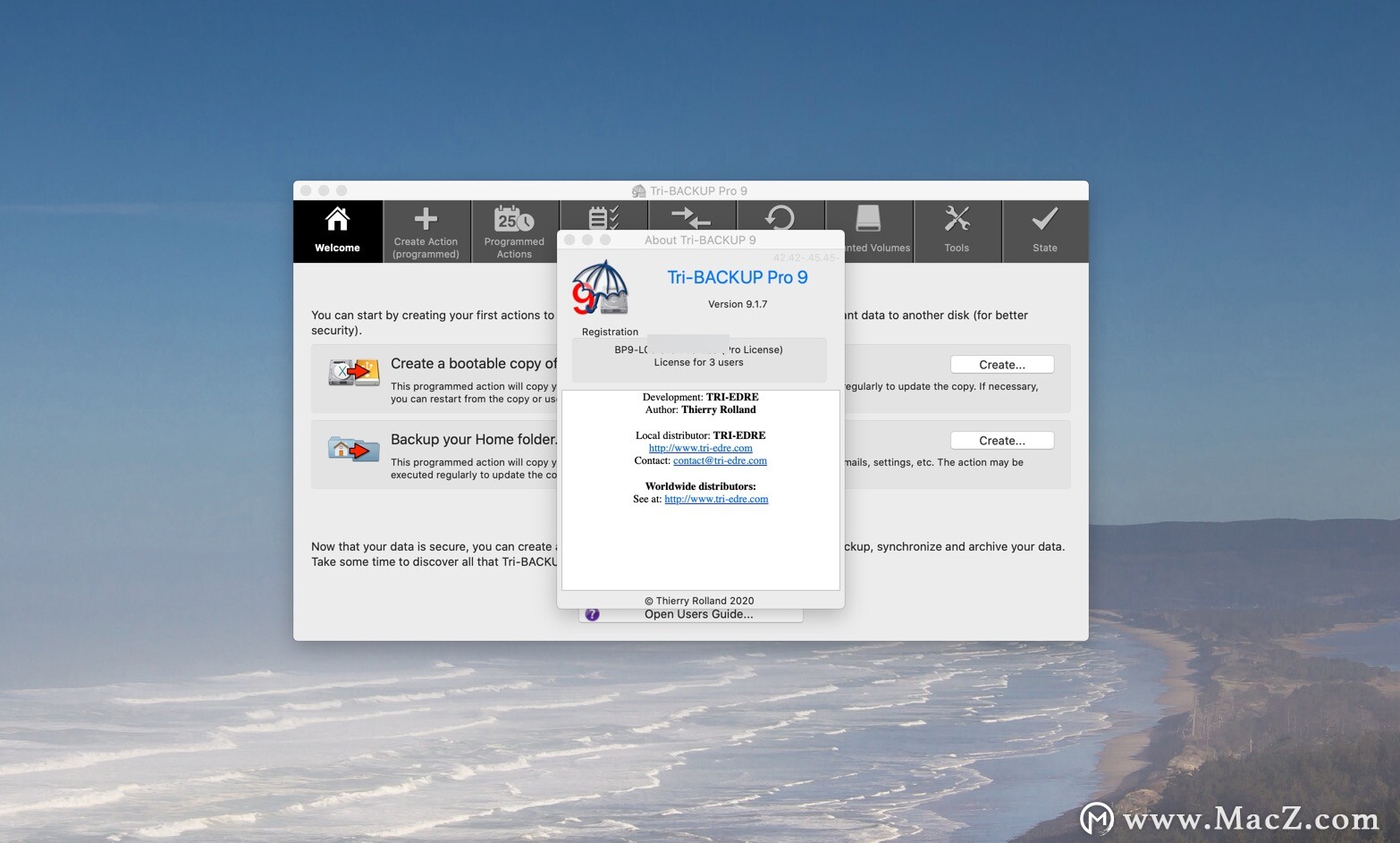Click the 'Worldwide distributors:' heading
Image resolution: width=1400 pixels, height=843 pixels.
pyautogui.click(x=701, y=486)
